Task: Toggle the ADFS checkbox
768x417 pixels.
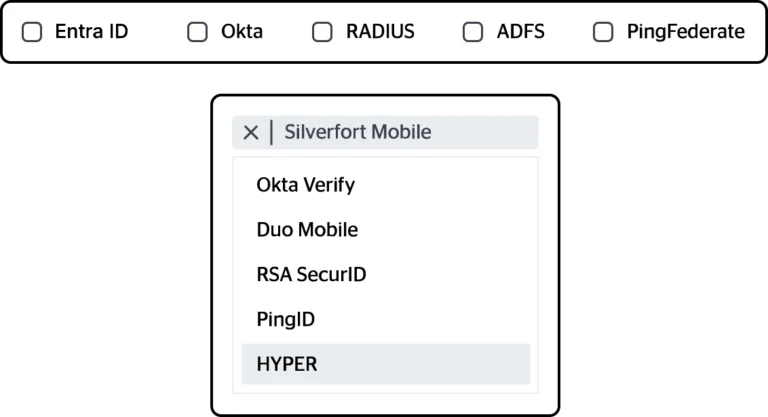Action: [x=473, y=32]
